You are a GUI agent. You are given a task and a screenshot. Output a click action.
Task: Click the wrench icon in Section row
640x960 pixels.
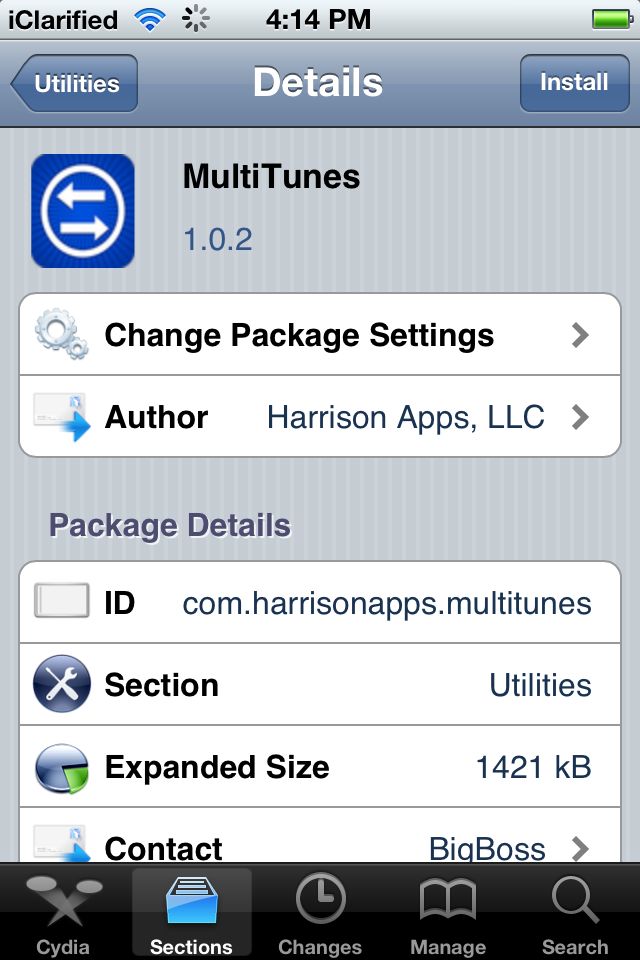tap(62, 684)
